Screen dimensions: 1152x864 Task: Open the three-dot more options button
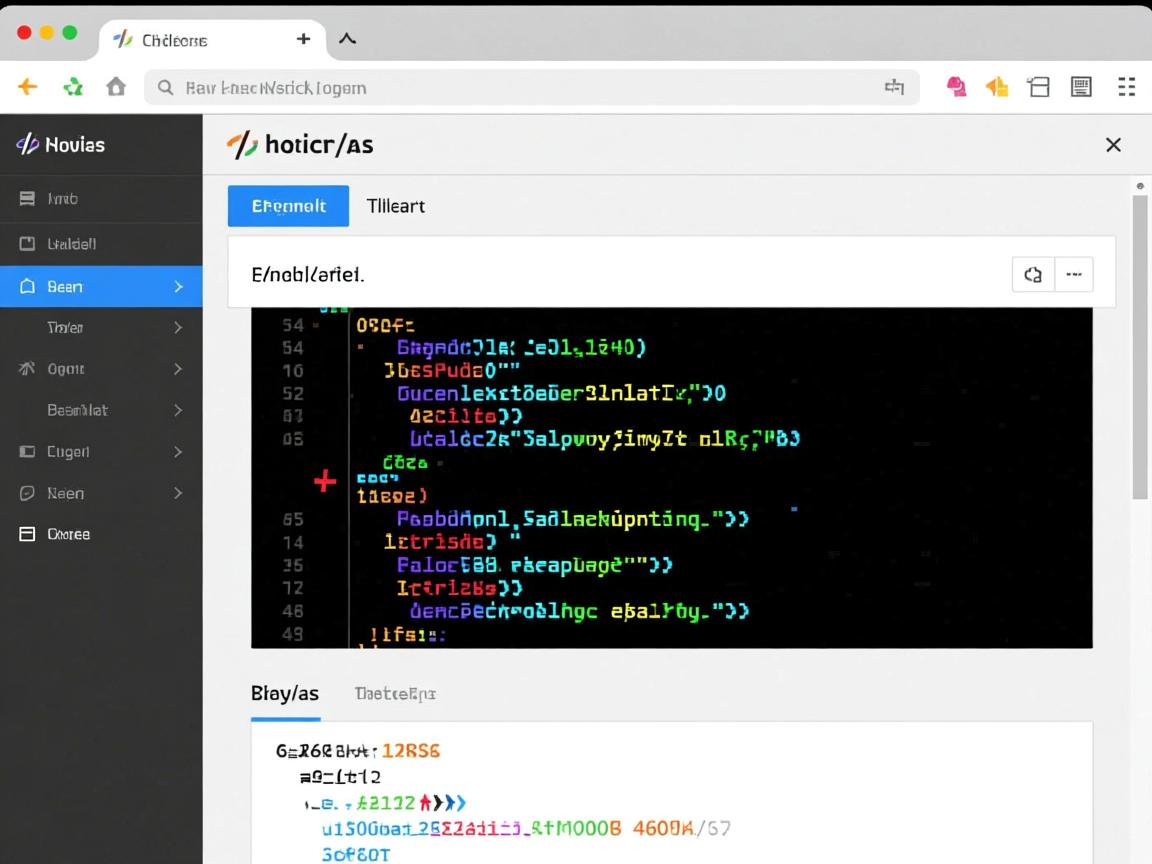(x=1074, y=274)
